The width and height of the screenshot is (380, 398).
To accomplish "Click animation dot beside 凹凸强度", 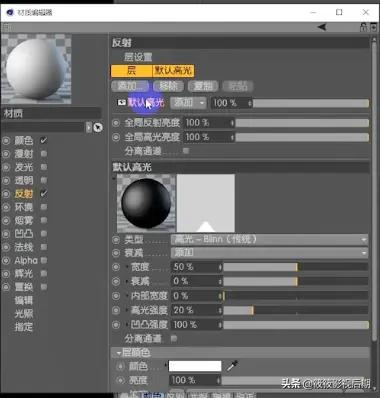I will pyautogui.click(x=116, y=324).
